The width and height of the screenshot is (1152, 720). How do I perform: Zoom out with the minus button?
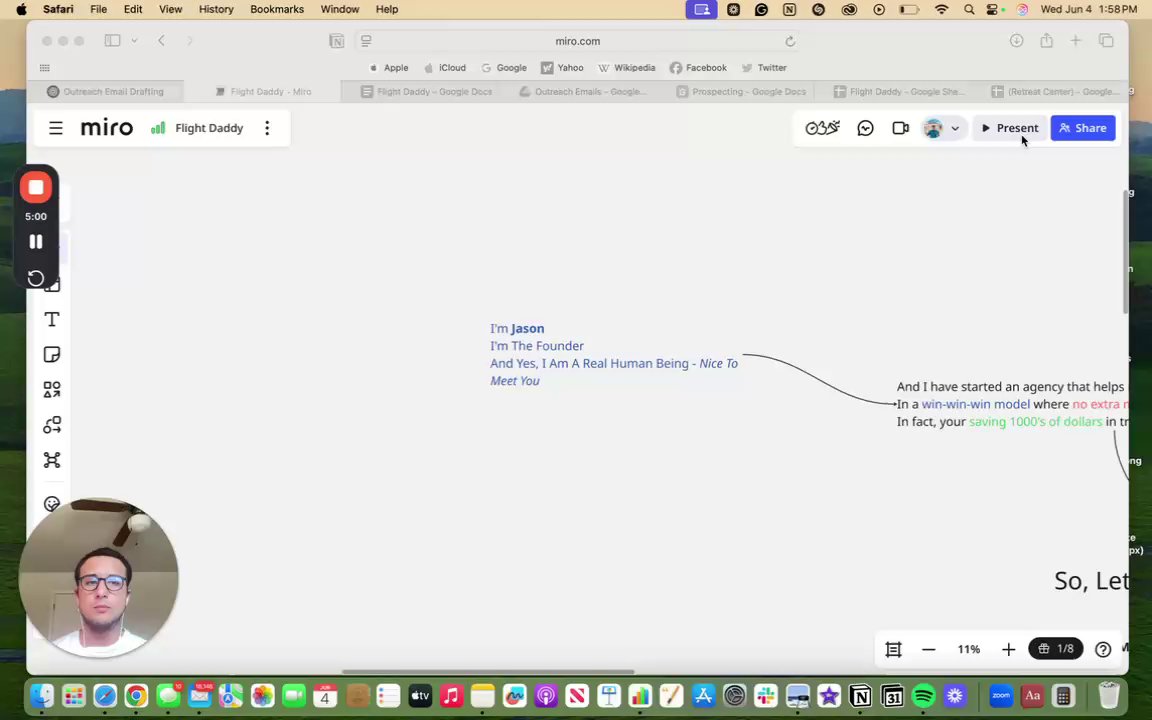(929, 649)
